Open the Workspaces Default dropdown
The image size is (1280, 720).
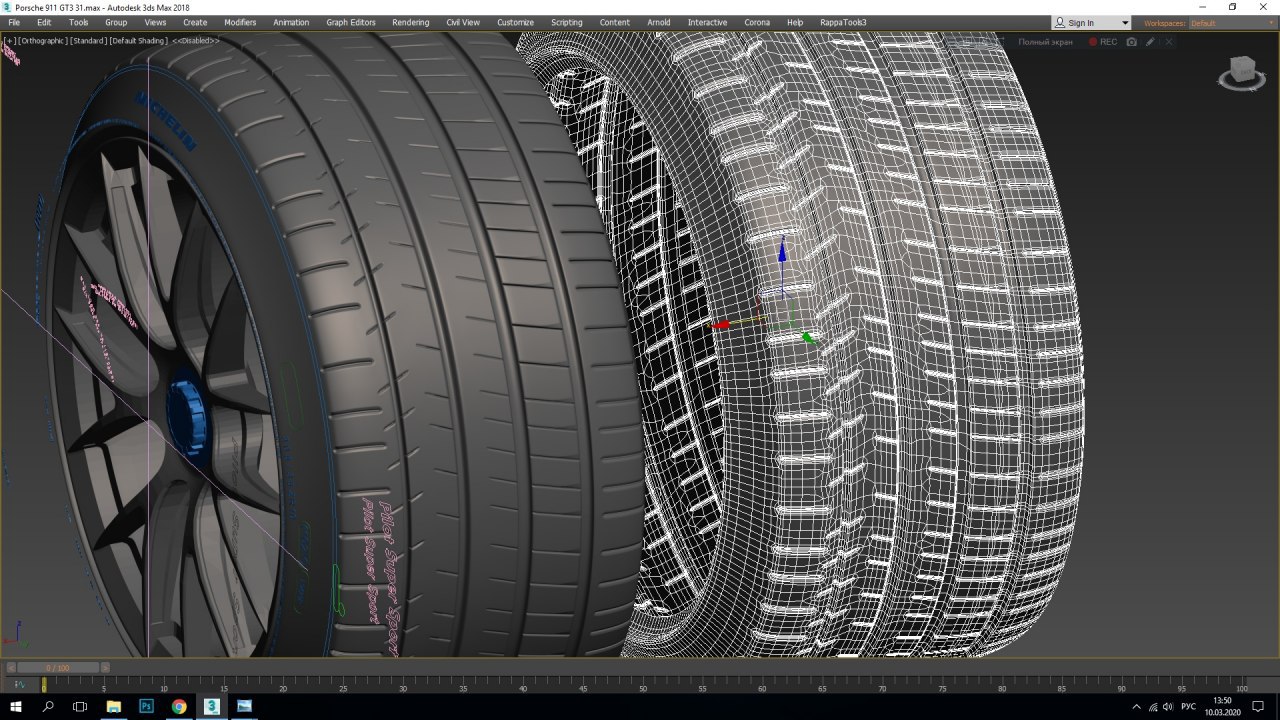[1232, 23]
